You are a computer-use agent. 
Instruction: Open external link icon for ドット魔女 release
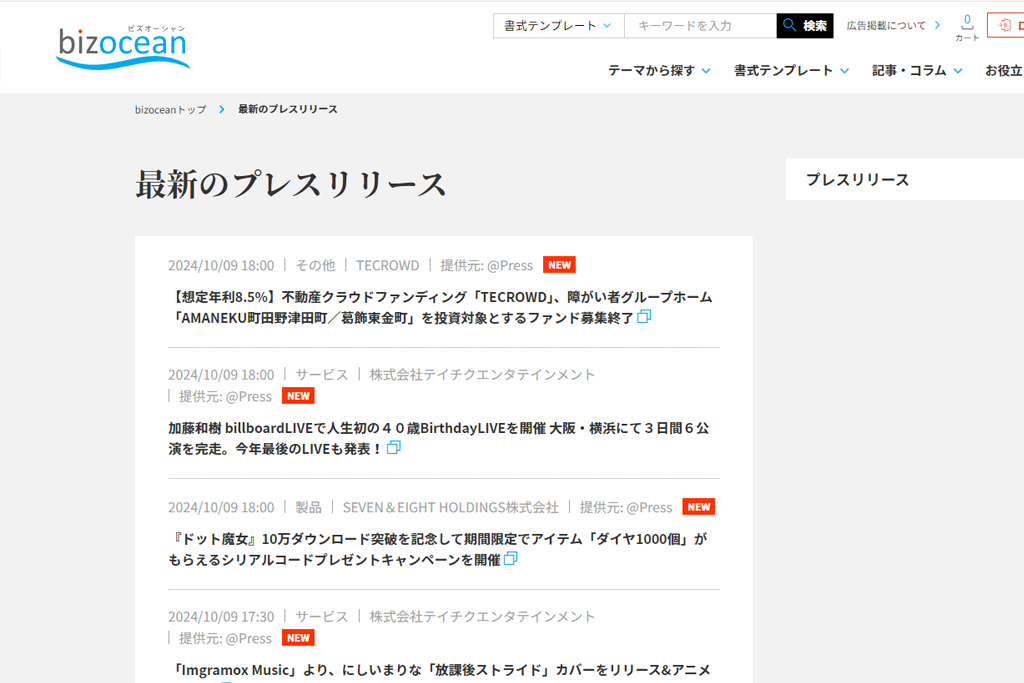tap(511, 559)
